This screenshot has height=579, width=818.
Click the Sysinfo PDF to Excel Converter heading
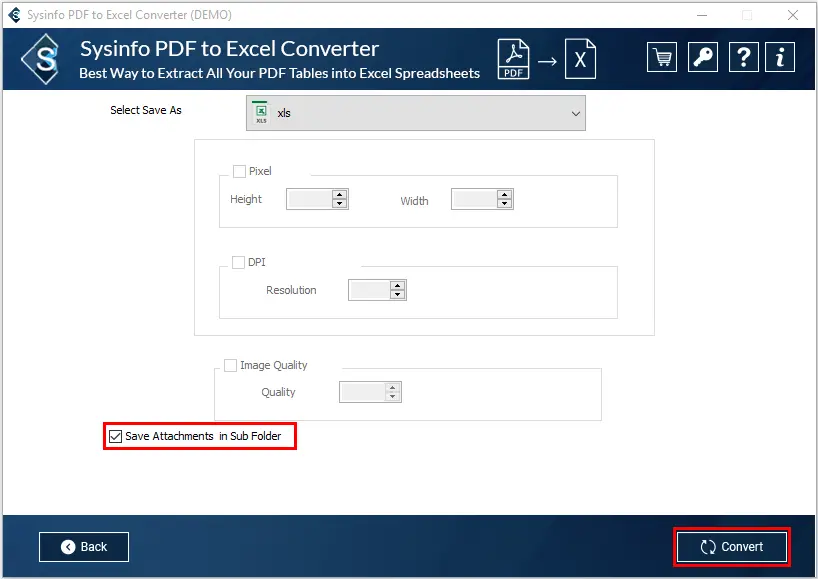point(229,49)
